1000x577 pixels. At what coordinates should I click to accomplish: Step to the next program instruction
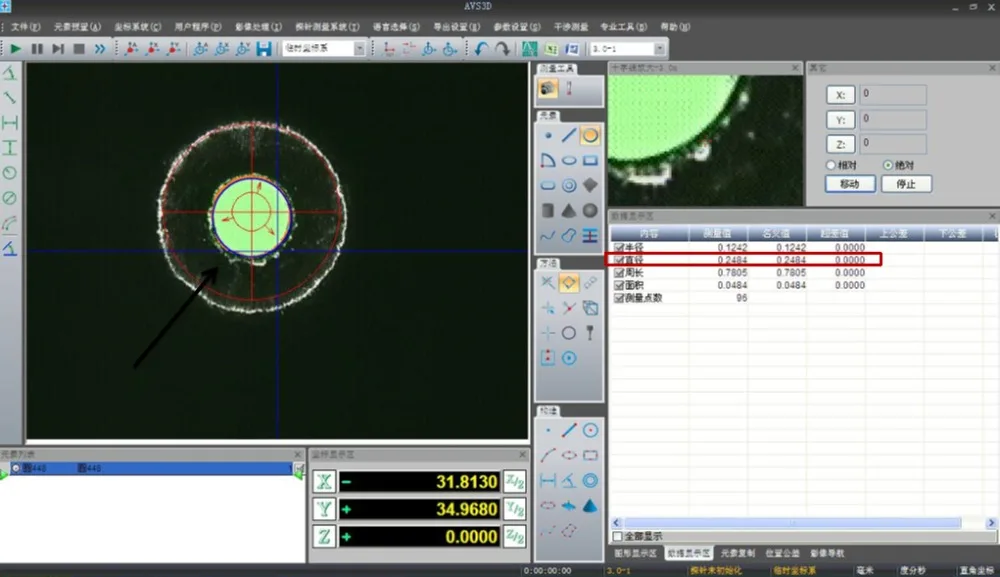(x=58, y=48)
